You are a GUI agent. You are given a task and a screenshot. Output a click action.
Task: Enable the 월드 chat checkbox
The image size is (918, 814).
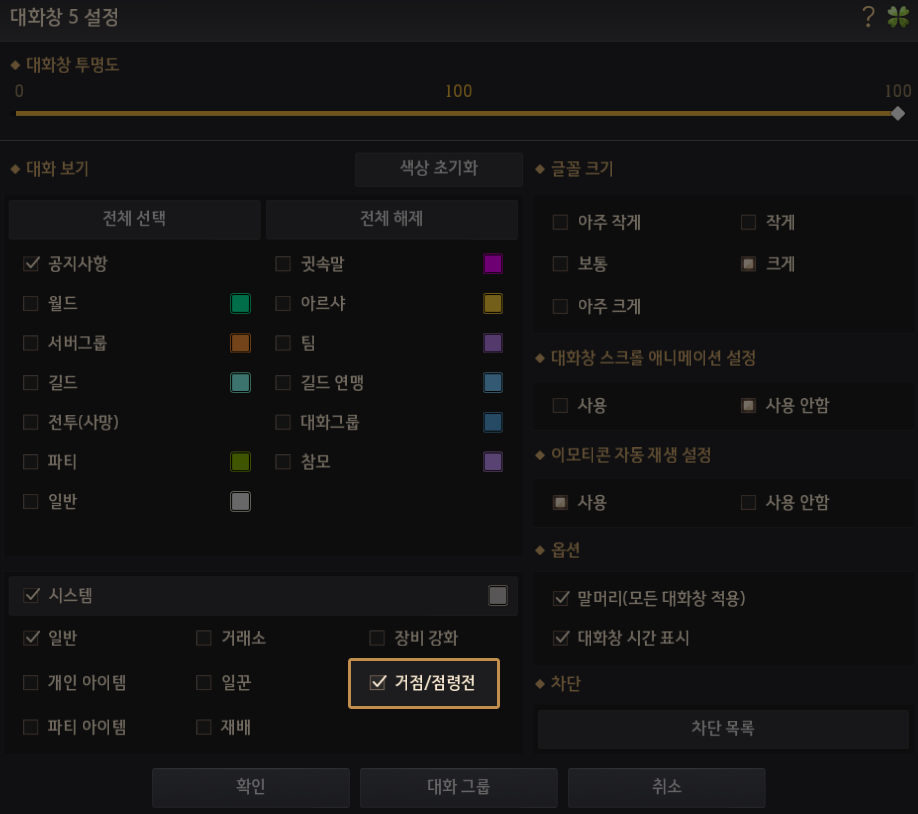tap(31, 303)
